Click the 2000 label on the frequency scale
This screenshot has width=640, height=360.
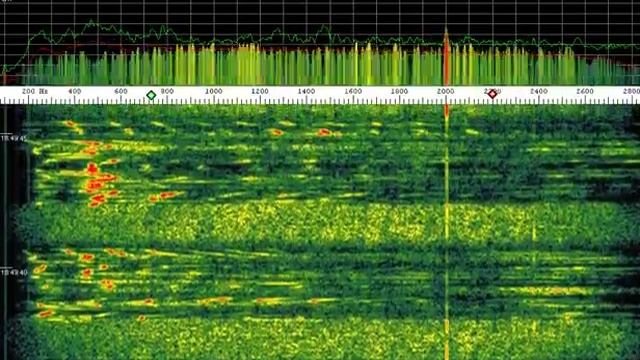click(x=446, y=91)
